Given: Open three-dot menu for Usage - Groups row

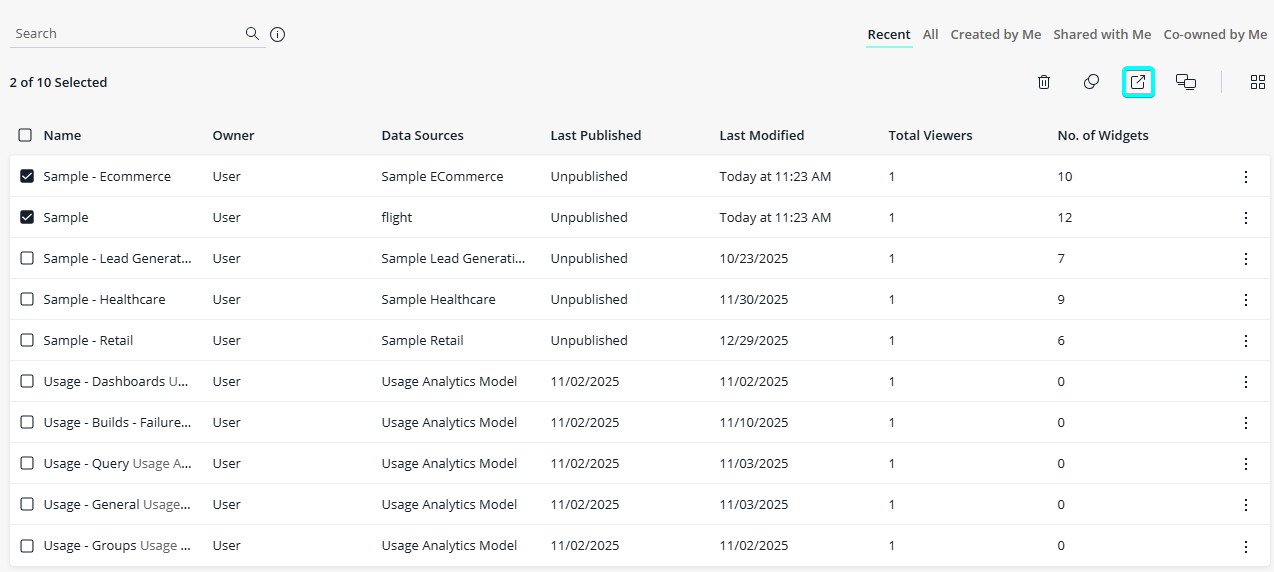Looking at the screenshot, I should click(x=1245, y=546).
